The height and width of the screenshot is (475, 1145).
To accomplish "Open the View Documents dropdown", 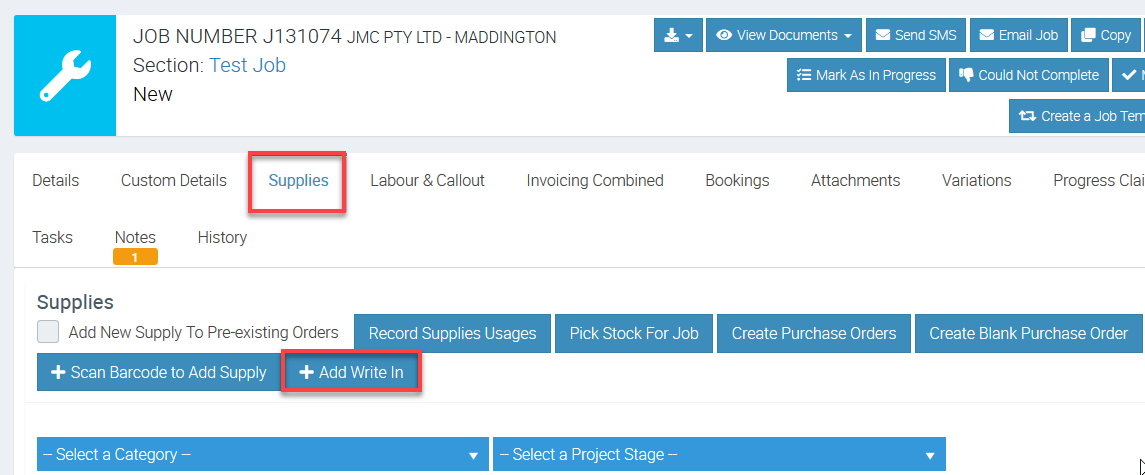I will coord(784,35).
